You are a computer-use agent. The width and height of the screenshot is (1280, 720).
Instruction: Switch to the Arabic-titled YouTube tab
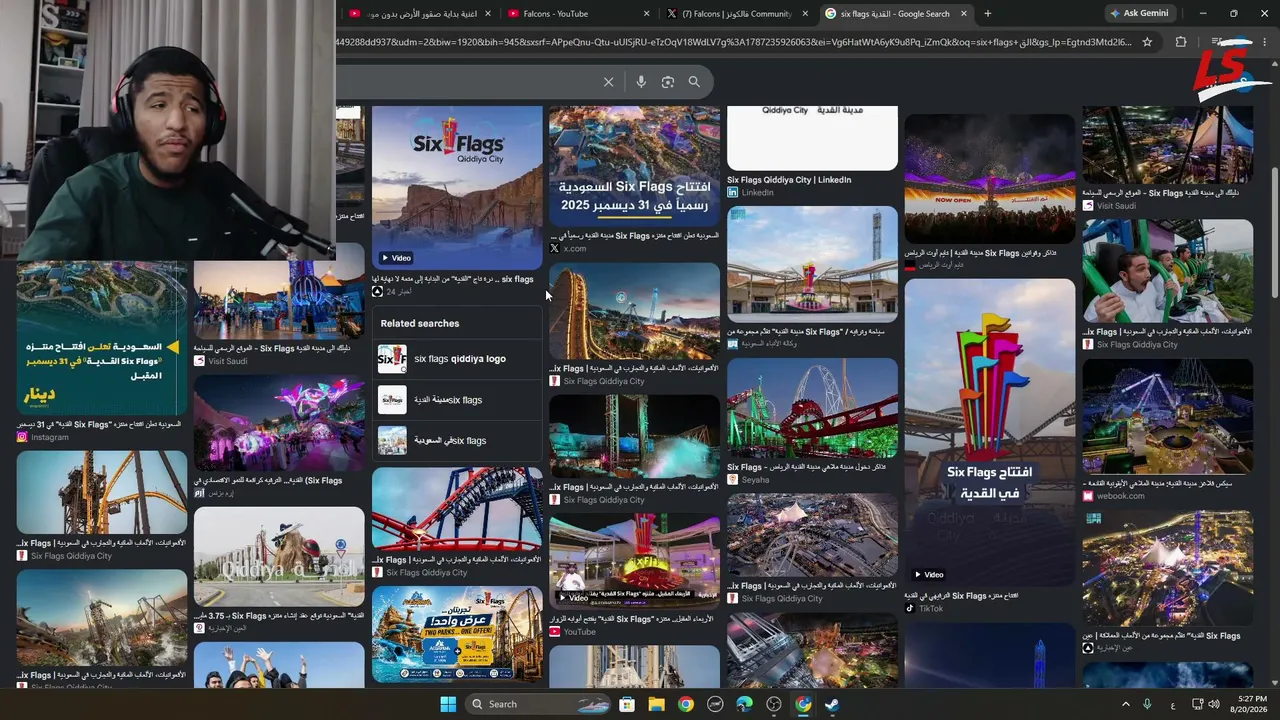click(420, 14)
